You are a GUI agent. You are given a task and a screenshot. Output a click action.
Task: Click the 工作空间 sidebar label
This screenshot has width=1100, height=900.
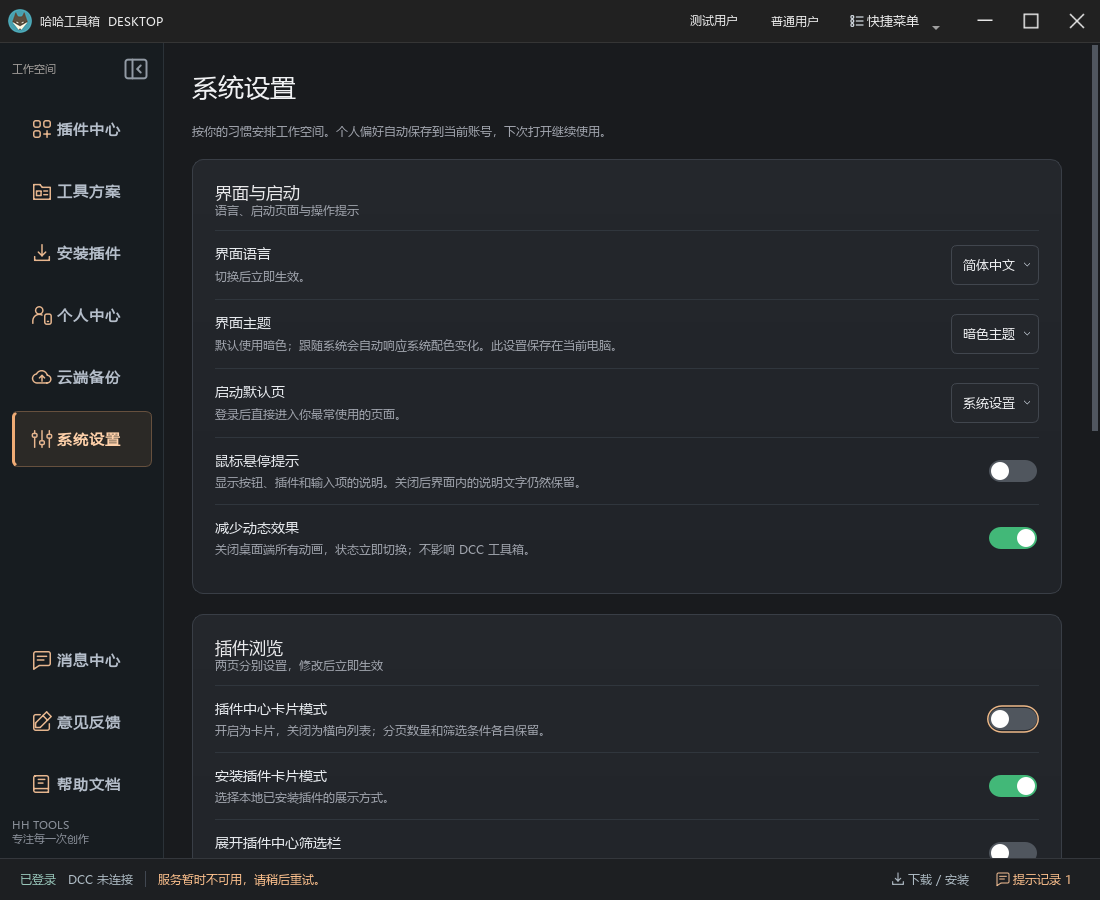click(34, 69)
